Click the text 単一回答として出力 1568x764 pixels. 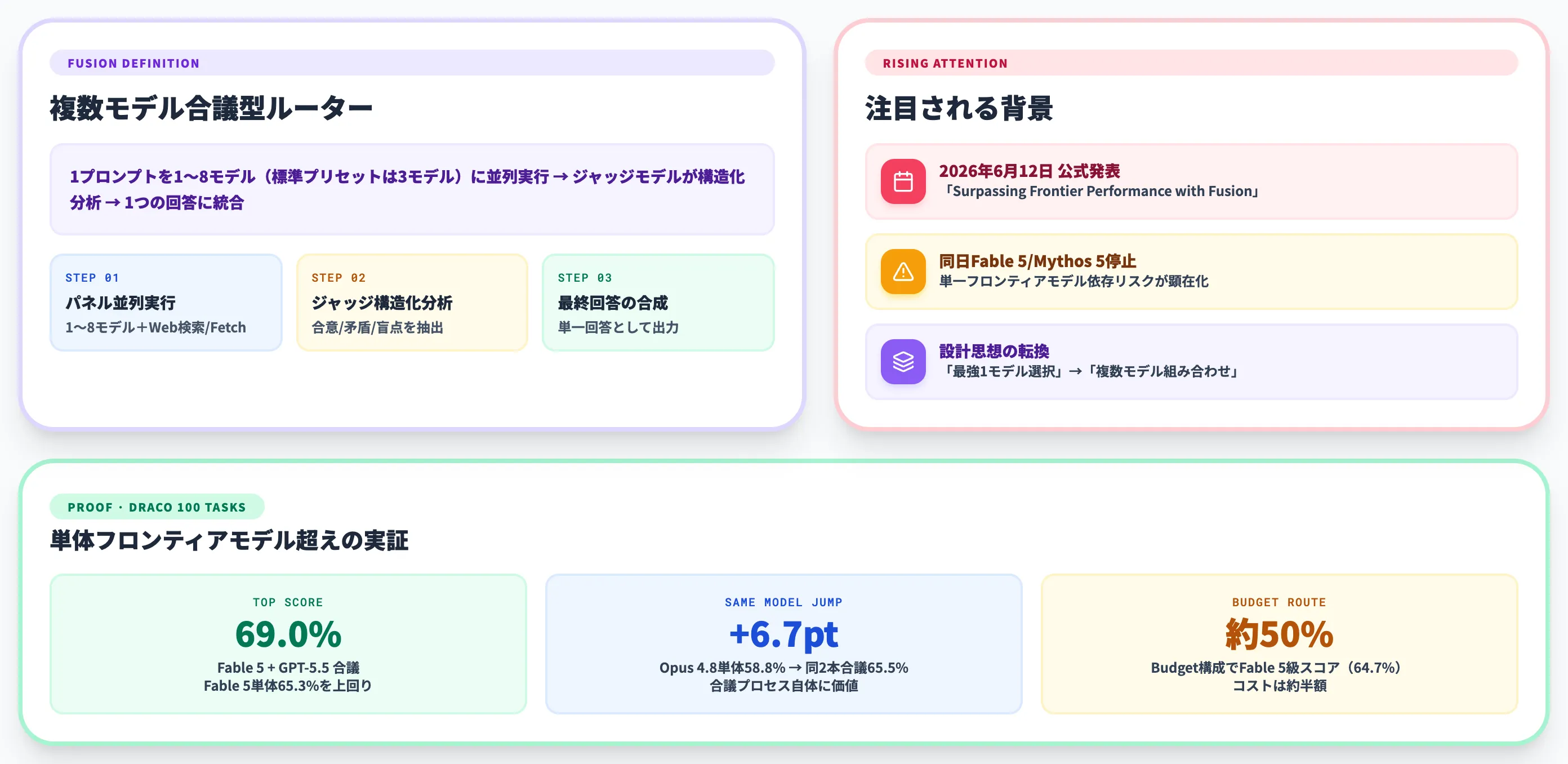[x=618, y=327]
